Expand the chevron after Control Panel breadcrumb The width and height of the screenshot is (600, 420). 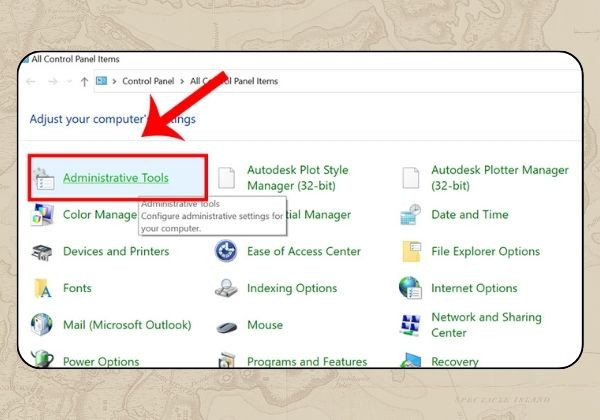point(182,81)
